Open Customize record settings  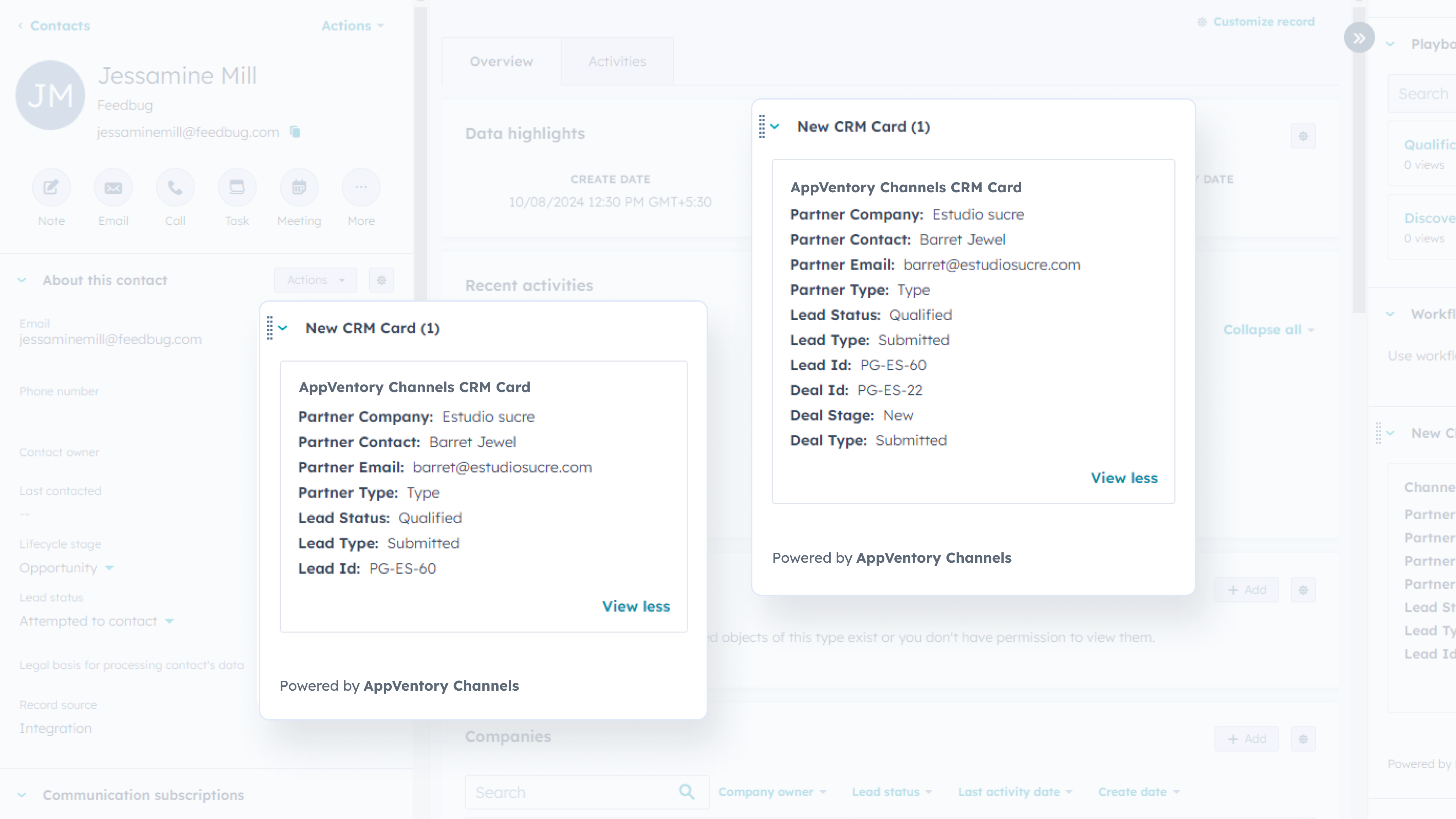coord(1256,21)
